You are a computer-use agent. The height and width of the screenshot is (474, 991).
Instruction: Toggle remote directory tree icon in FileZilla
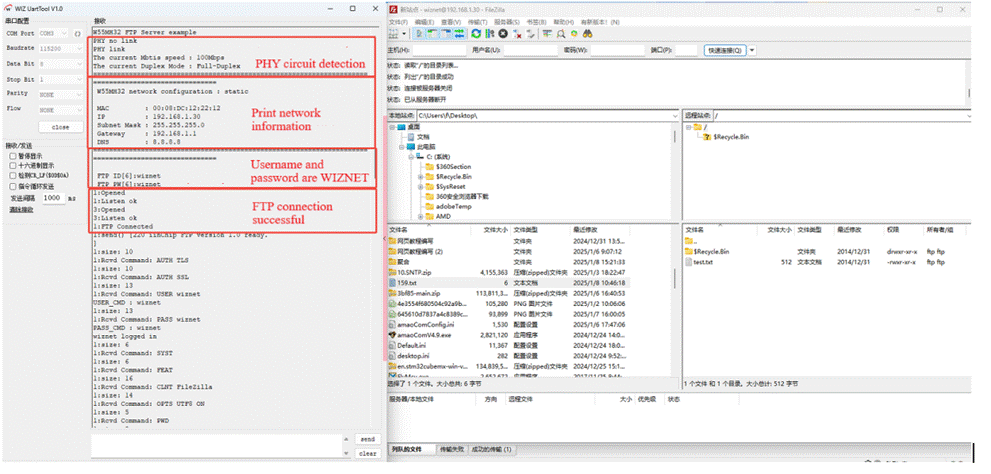pyautogui.click(x=446, y=33)
